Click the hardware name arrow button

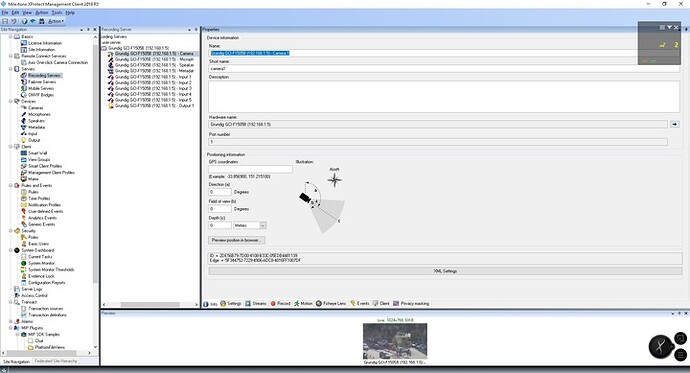coord(675,124)
